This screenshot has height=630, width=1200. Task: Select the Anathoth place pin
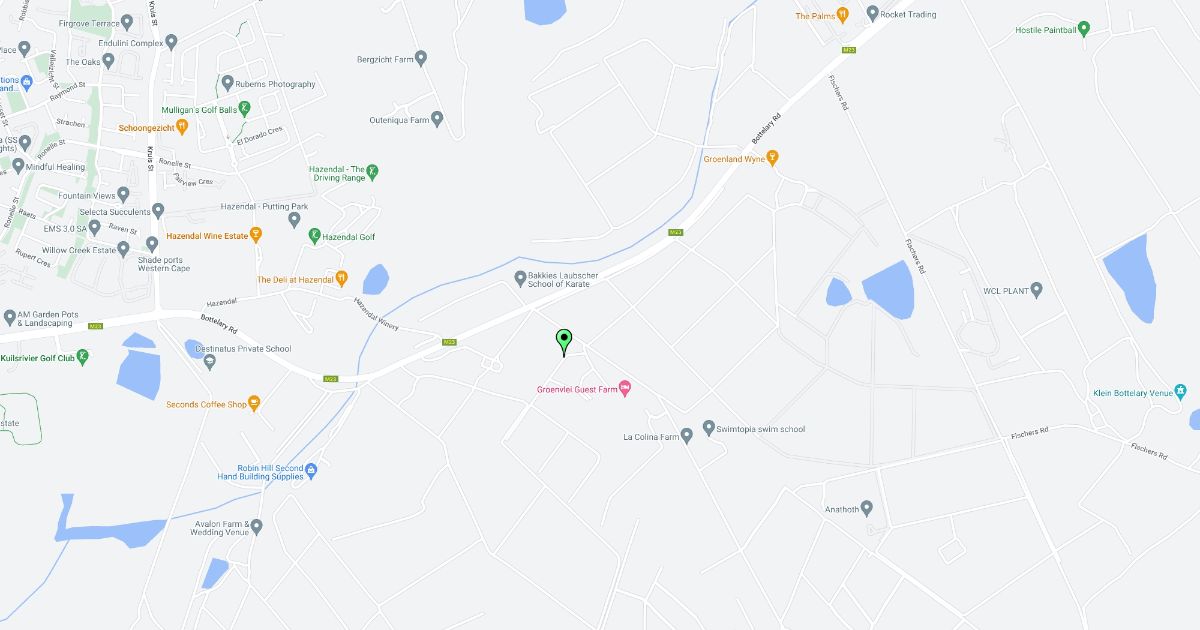866,508
